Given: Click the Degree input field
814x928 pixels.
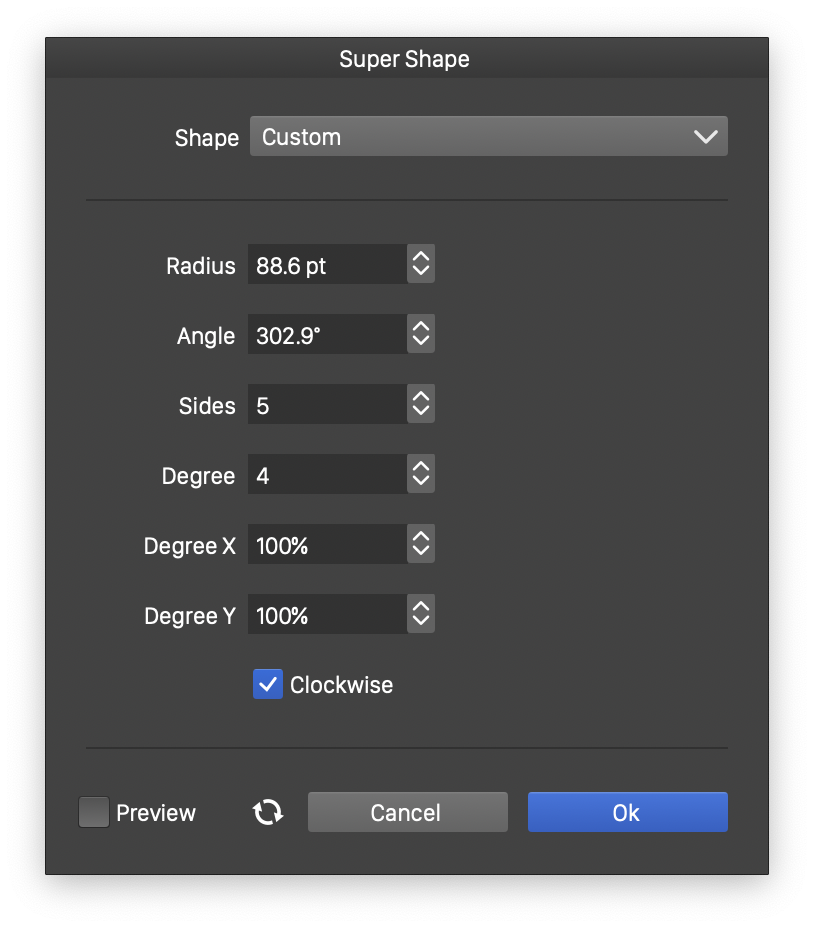Looking at the screenshot, I should (327, 475).
